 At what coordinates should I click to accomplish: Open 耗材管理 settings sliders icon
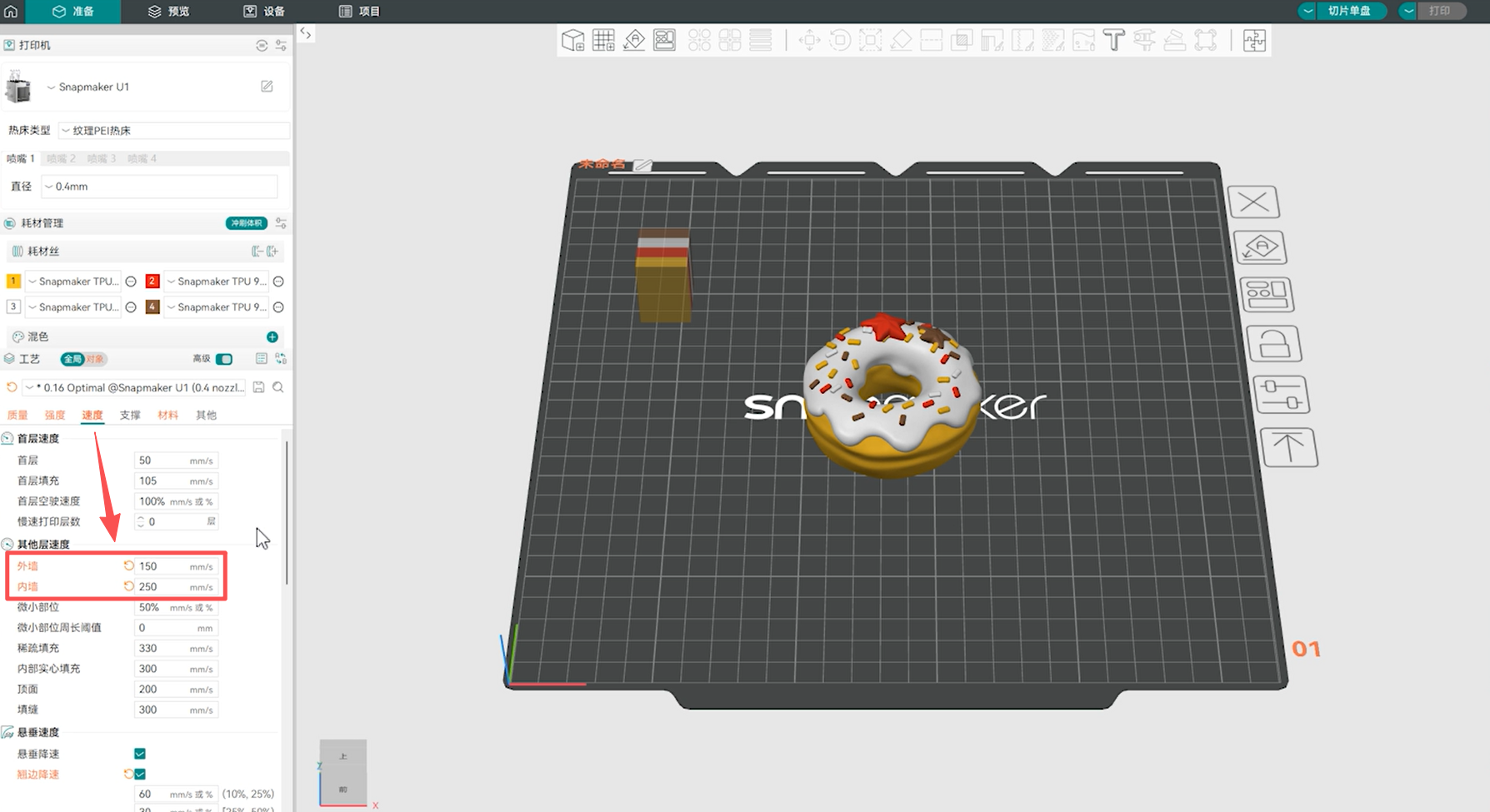281,223
